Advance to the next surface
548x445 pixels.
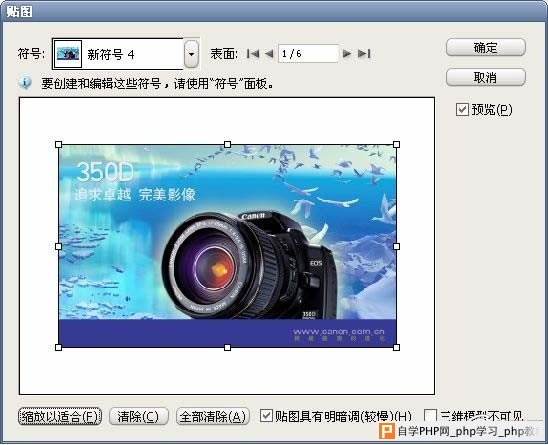click(x=347, y=54)
